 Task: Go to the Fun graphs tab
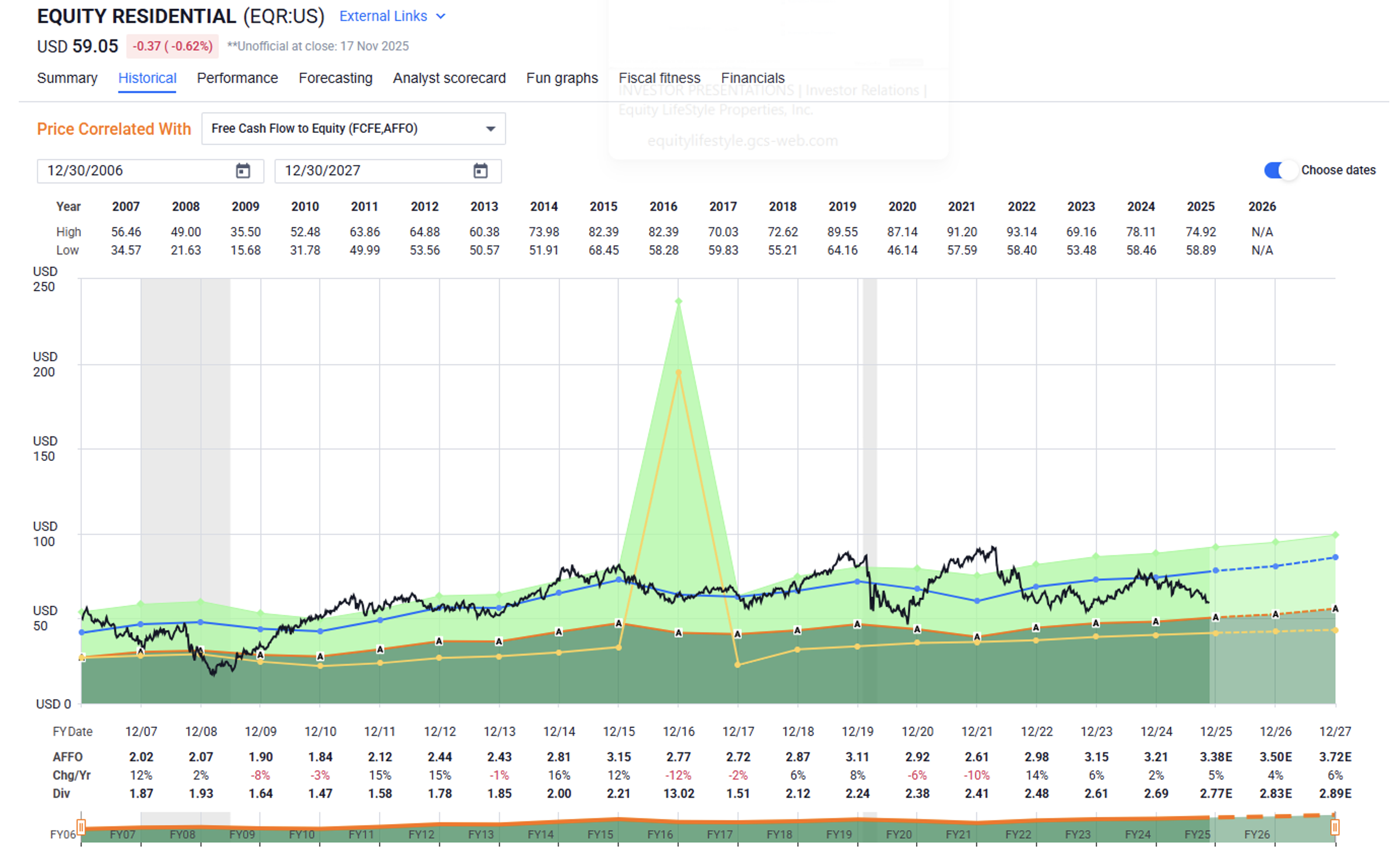tap(562, 78)
